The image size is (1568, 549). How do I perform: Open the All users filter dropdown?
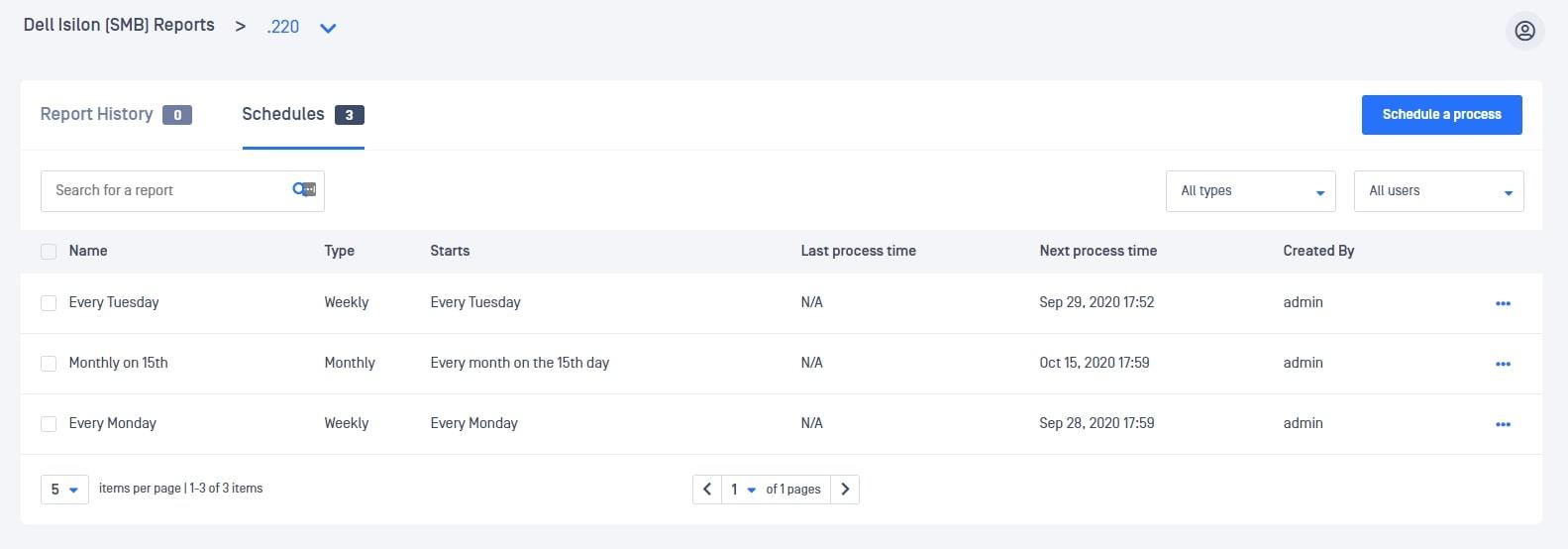pos(1438,191)
